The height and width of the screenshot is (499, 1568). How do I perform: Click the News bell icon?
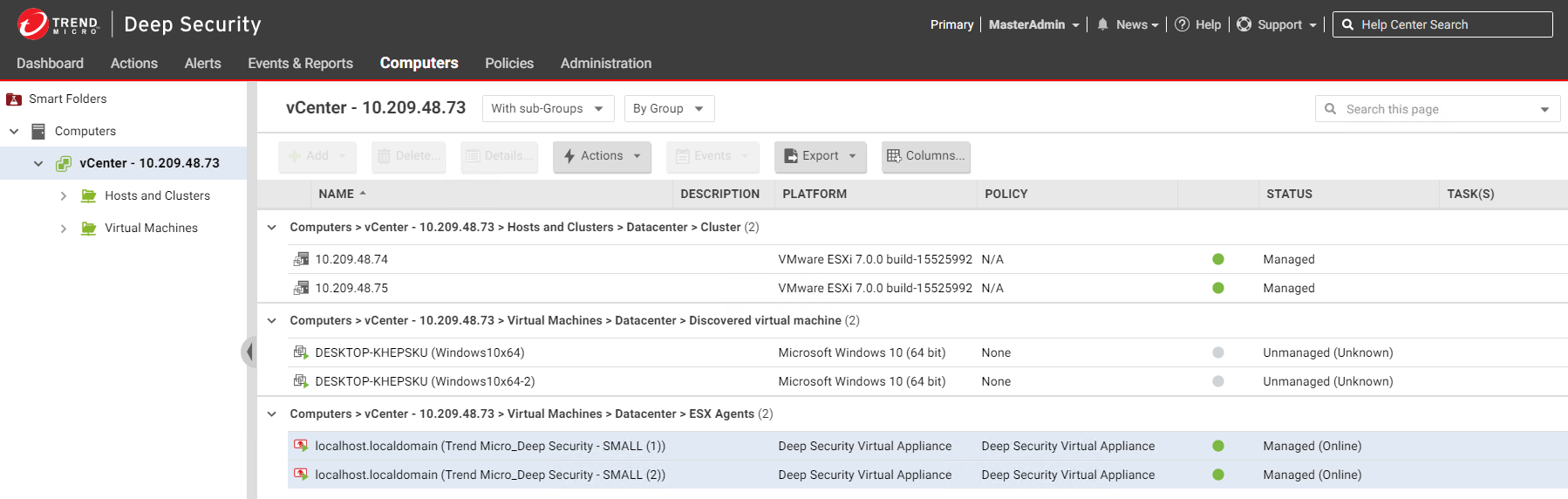point(1102,24)
